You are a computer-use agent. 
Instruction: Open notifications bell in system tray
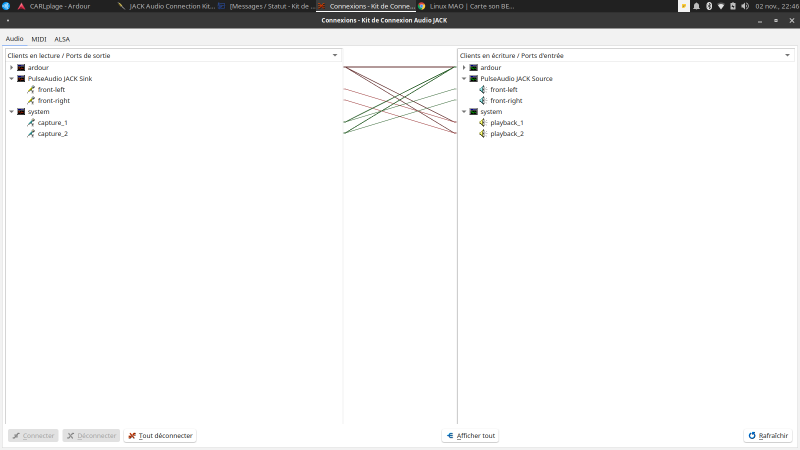click(696, 6)
